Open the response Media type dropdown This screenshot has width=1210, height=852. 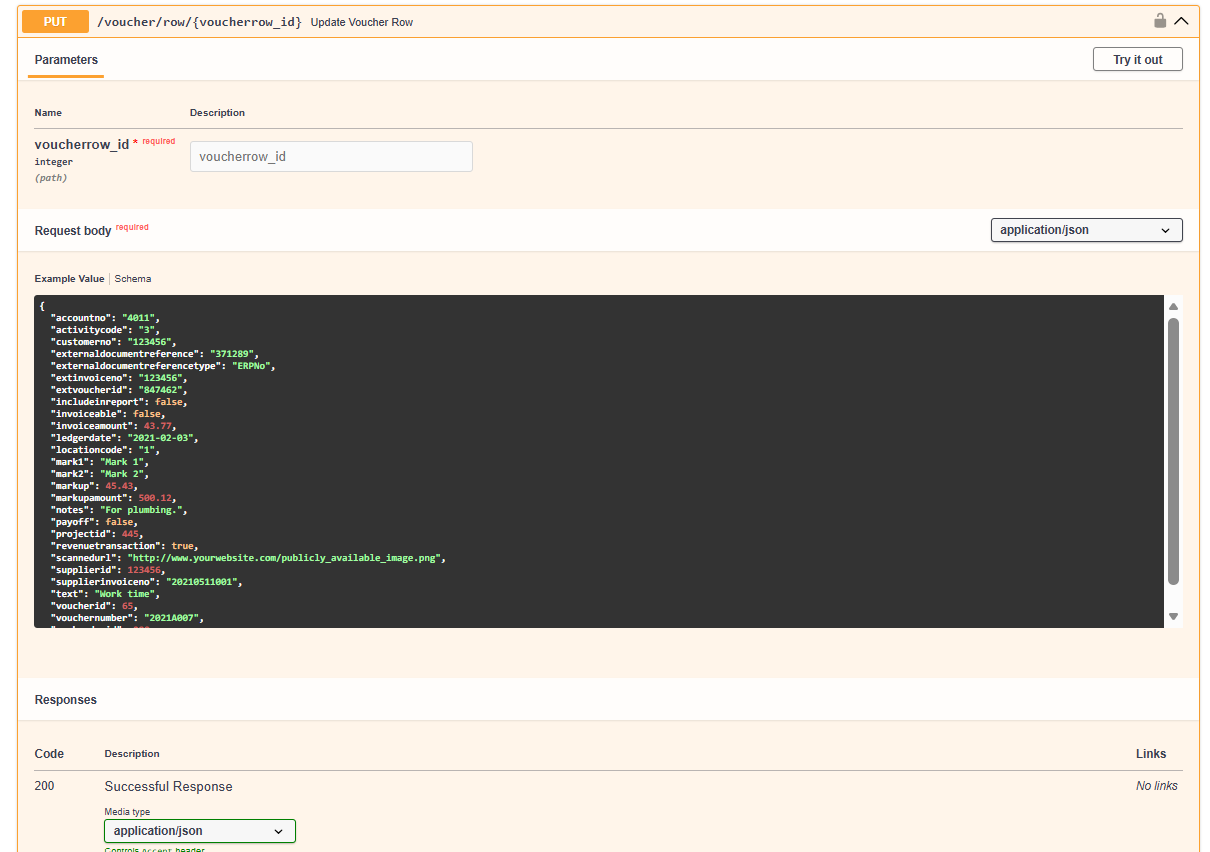(200, 831)
